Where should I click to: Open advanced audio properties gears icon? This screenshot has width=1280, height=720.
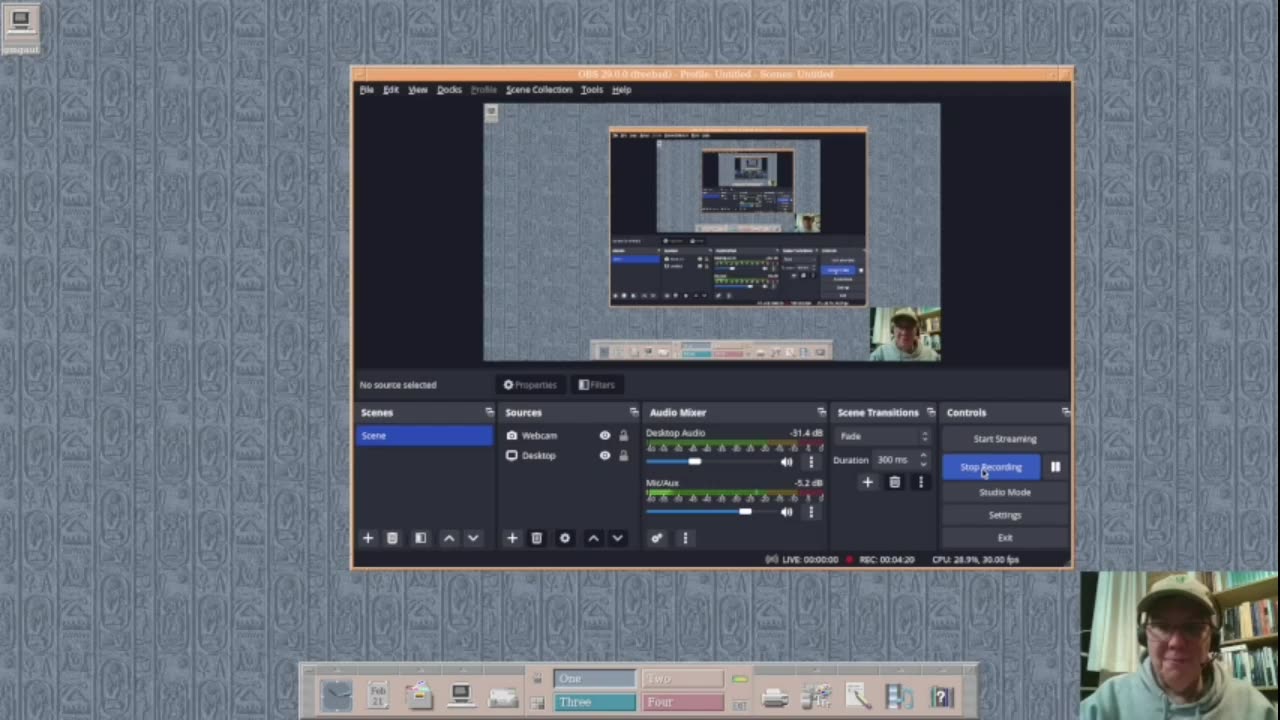656,538
